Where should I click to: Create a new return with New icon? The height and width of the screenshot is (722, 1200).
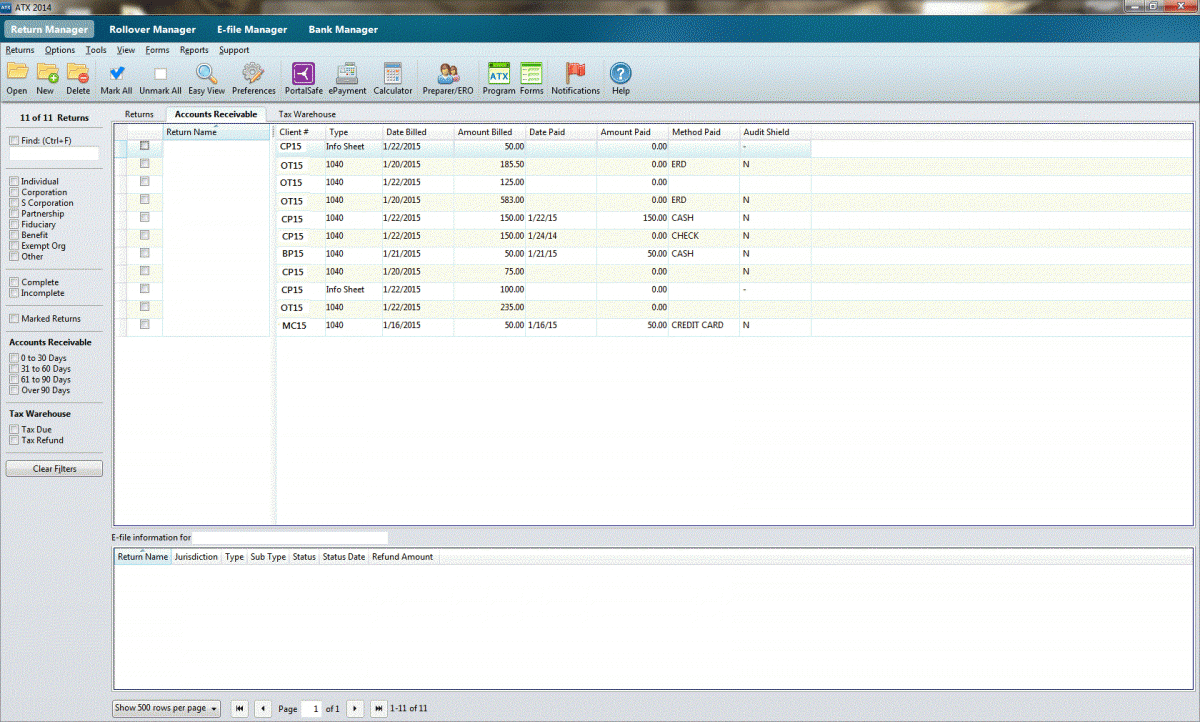pyautogui.click(x=46, y=73)
